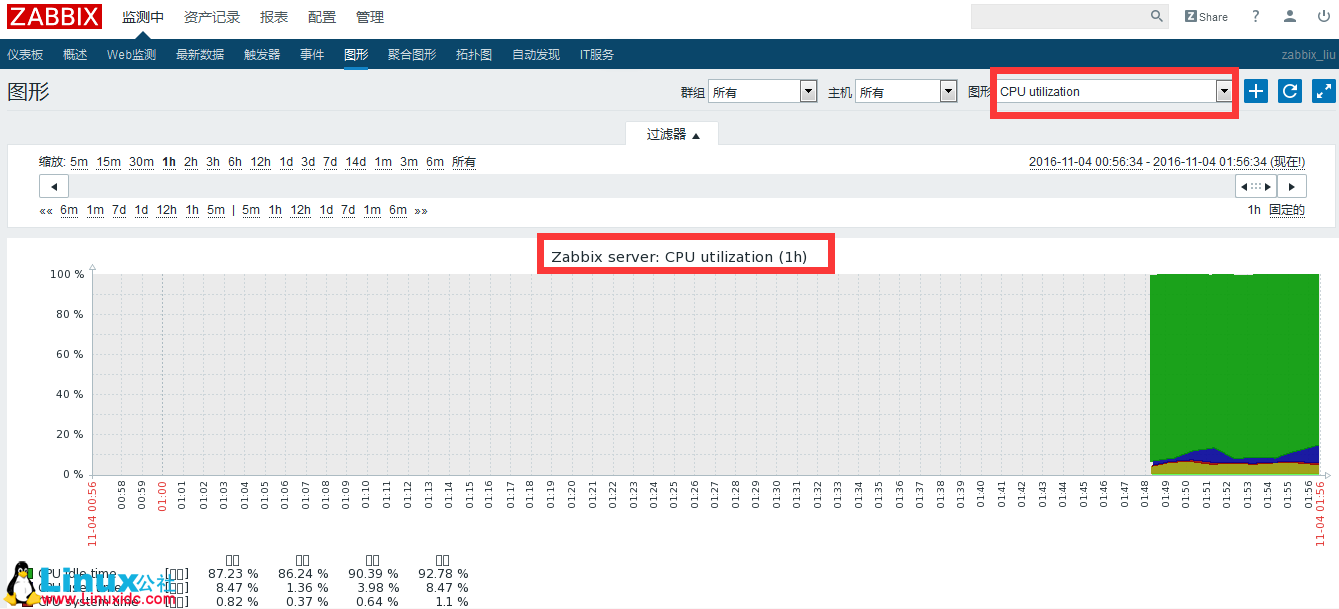Log out using the power icon

[1322, 17]
